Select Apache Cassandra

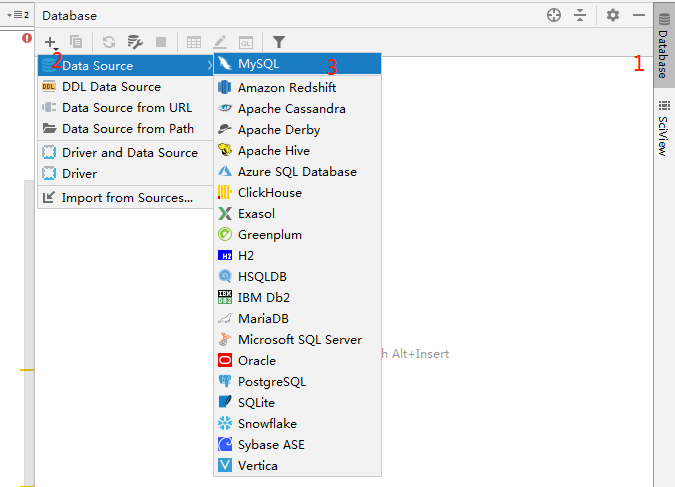[x=297, y=109]
